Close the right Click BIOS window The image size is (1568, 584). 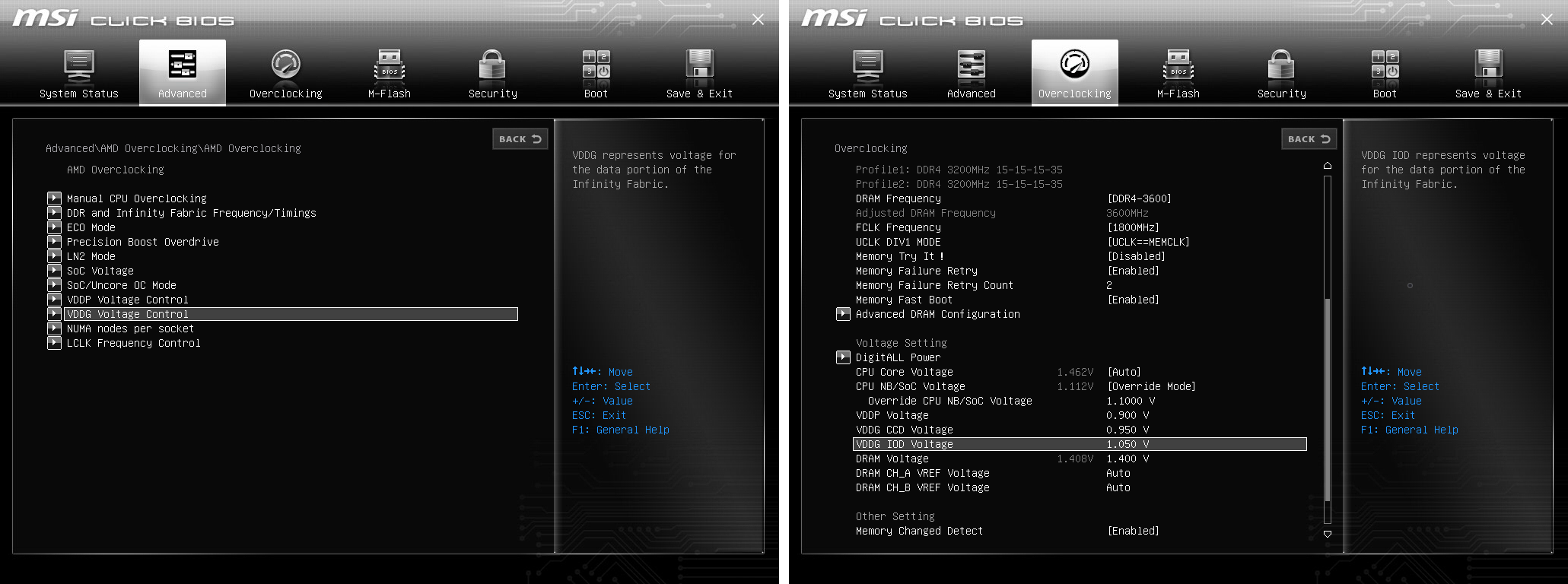1547,19
